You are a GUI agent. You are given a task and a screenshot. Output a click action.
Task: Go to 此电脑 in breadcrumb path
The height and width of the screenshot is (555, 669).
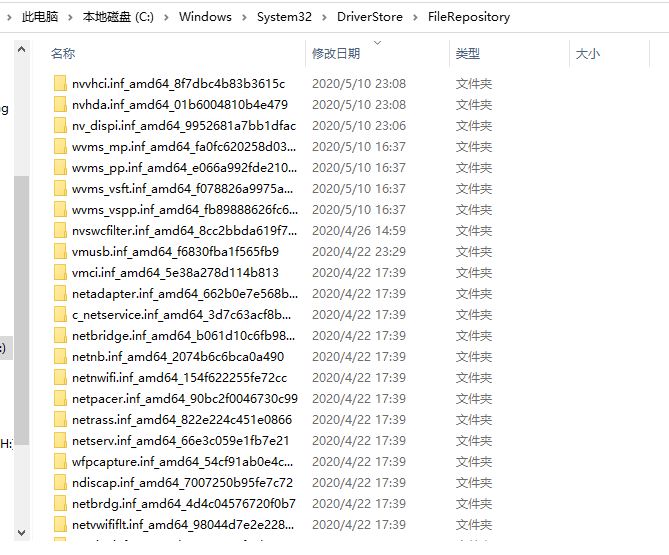[x=40, y=17]
